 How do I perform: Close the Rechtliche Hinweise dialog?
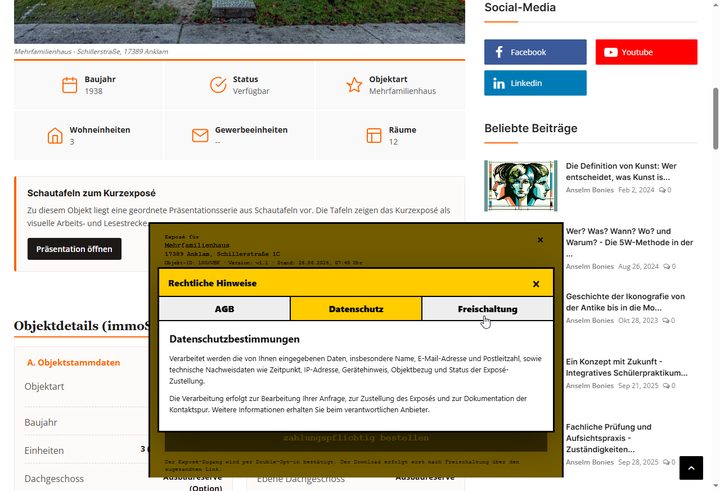tap(536, 284)
